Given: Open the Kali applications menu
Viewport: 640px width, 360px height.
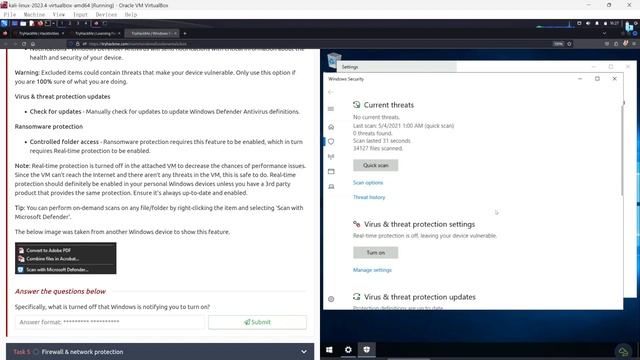Looking at the screenshot, I should click(x=4, y=23).
